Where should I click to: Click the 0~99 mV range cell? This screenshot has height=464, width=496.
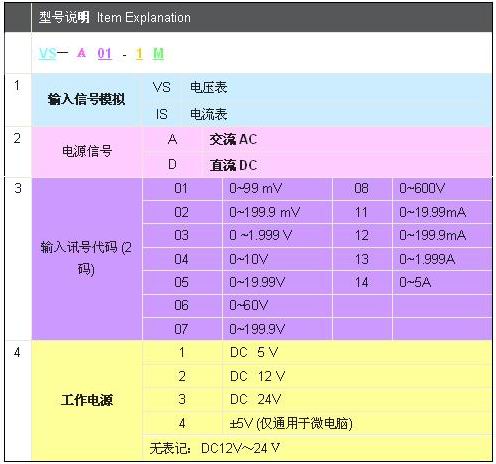pos(277,189)
